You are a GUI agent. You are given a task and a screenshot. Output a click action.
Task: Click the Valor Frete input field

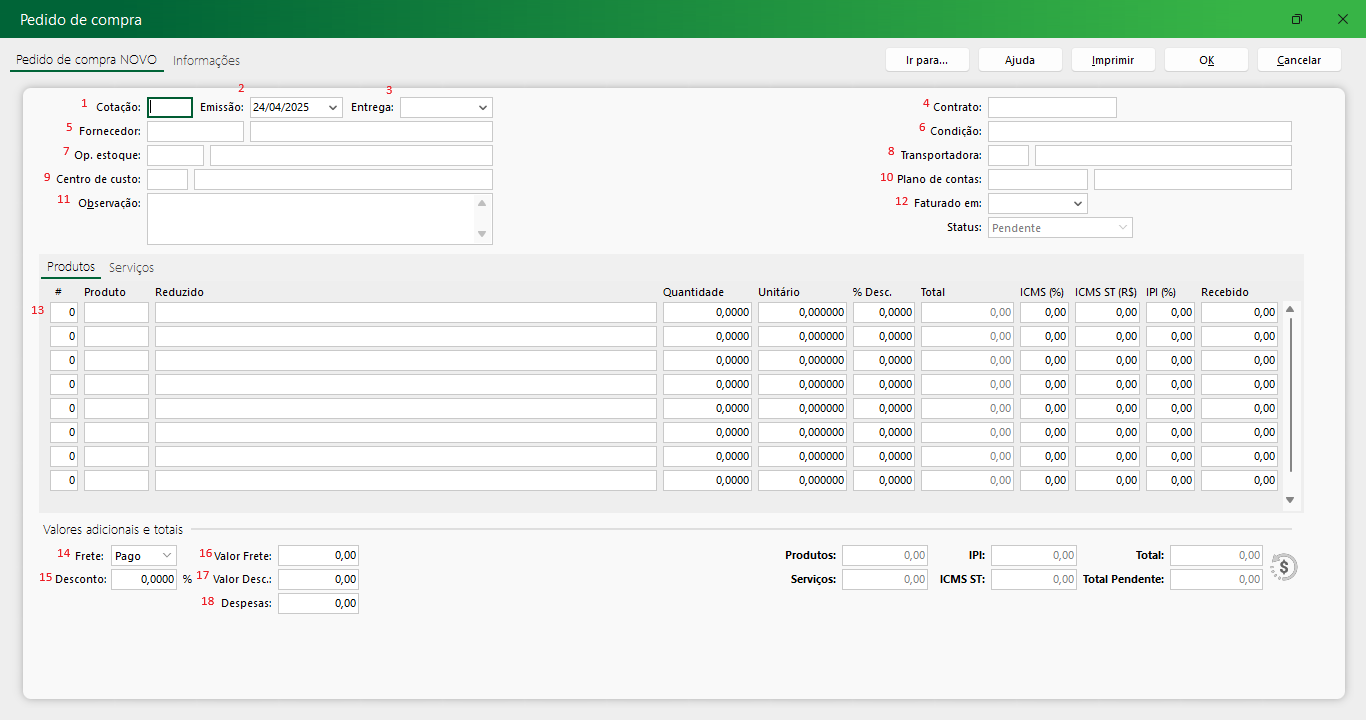pyautogui.click(x=318, y=555)
